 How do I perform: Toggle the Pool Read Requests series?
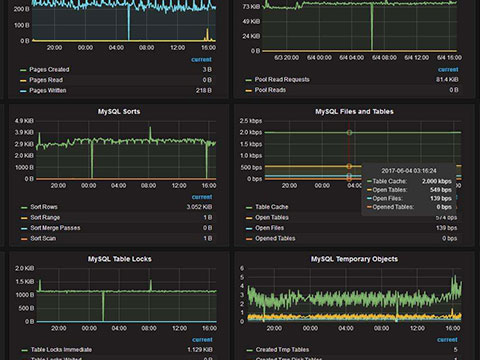pyautogui.click(x=282, y=80)
